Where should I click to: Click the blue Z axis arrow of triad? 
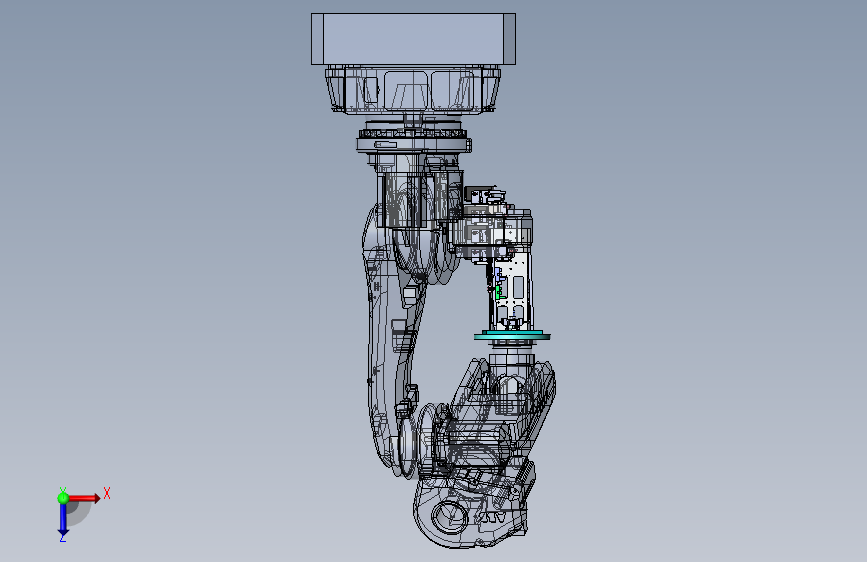(x=63, y=519)
